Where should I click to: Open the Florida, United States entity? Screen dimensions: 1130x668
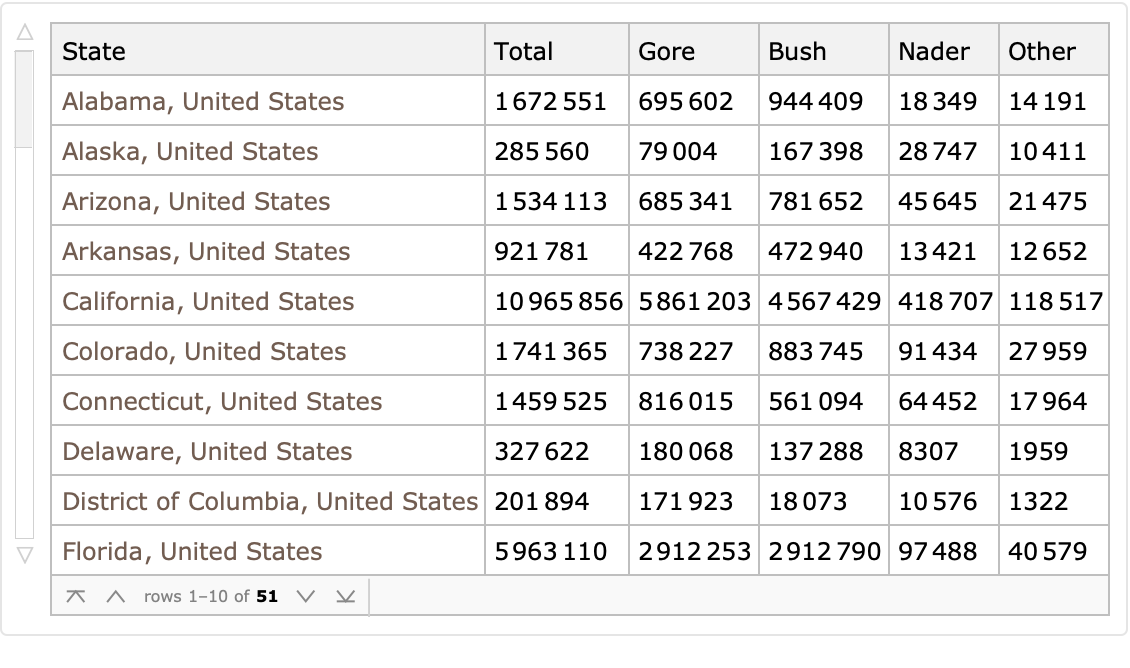[x=192, y=551]
